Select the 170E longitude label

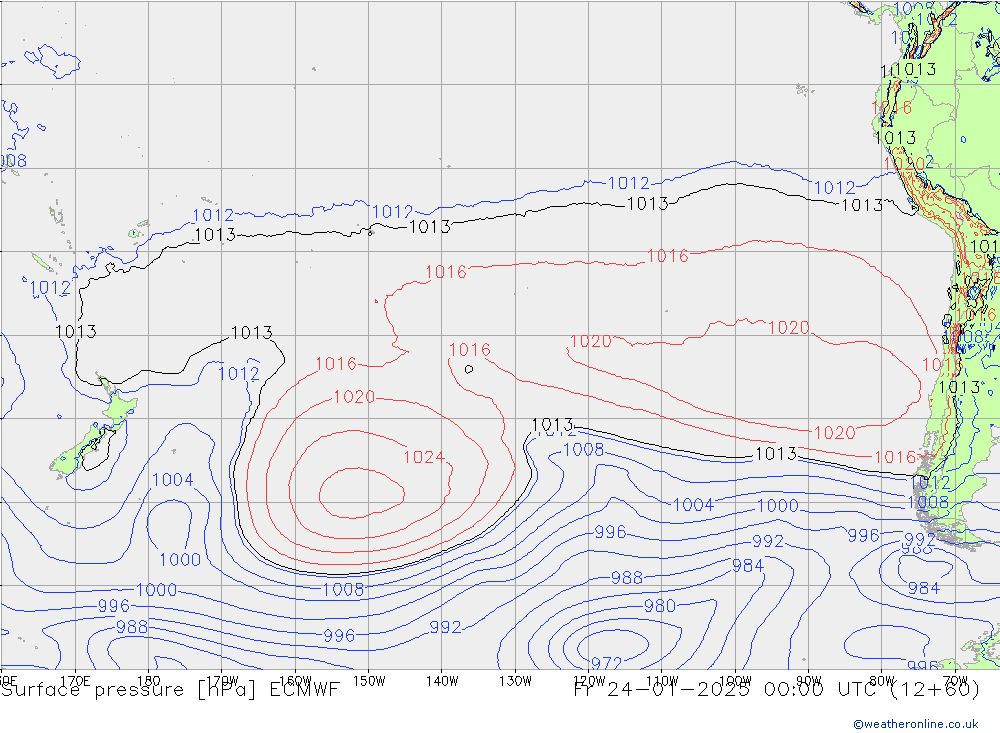coord(75,680)
